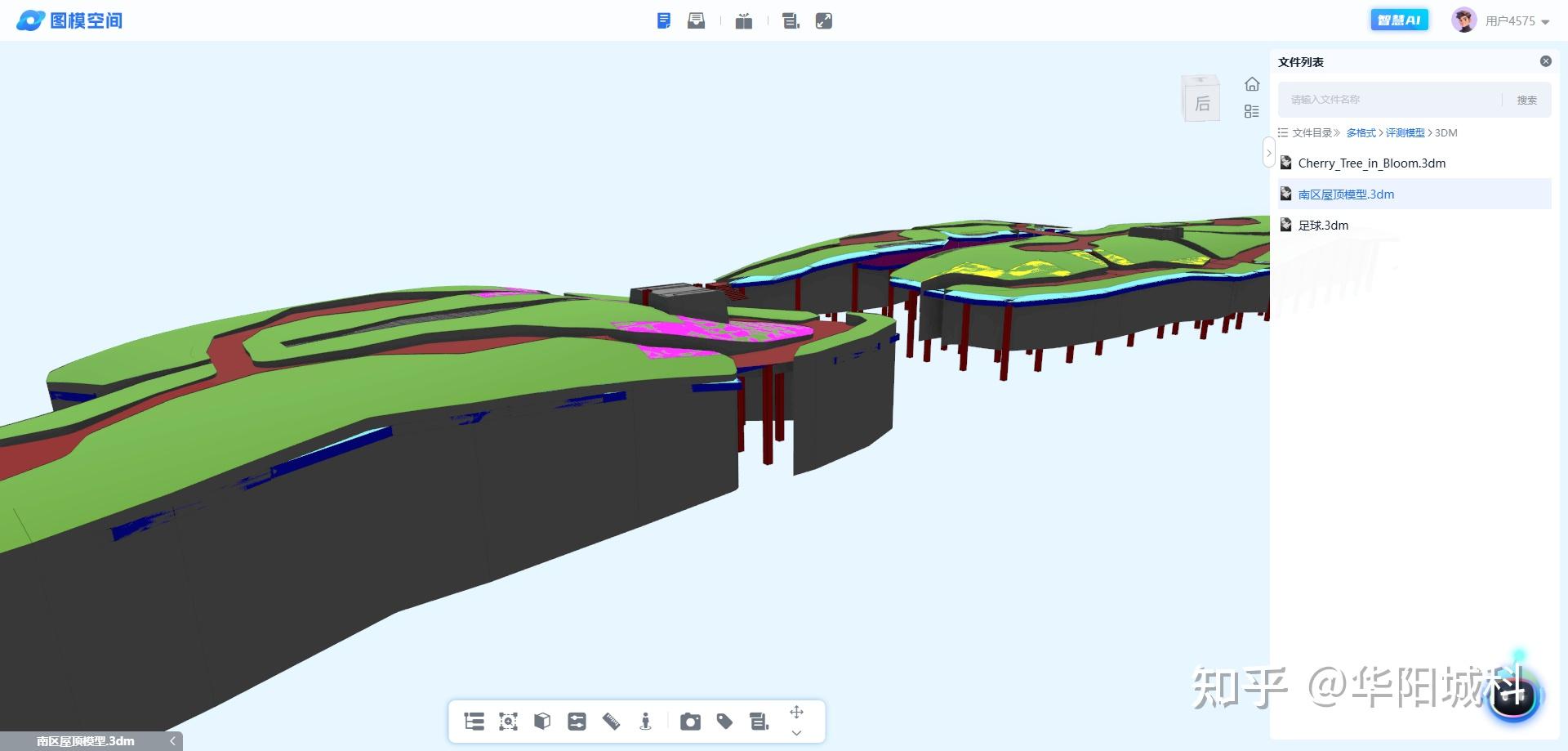Expand the bottom toolbar chevron
Viewport: 1568px width, 751px height.
point(796,733)
